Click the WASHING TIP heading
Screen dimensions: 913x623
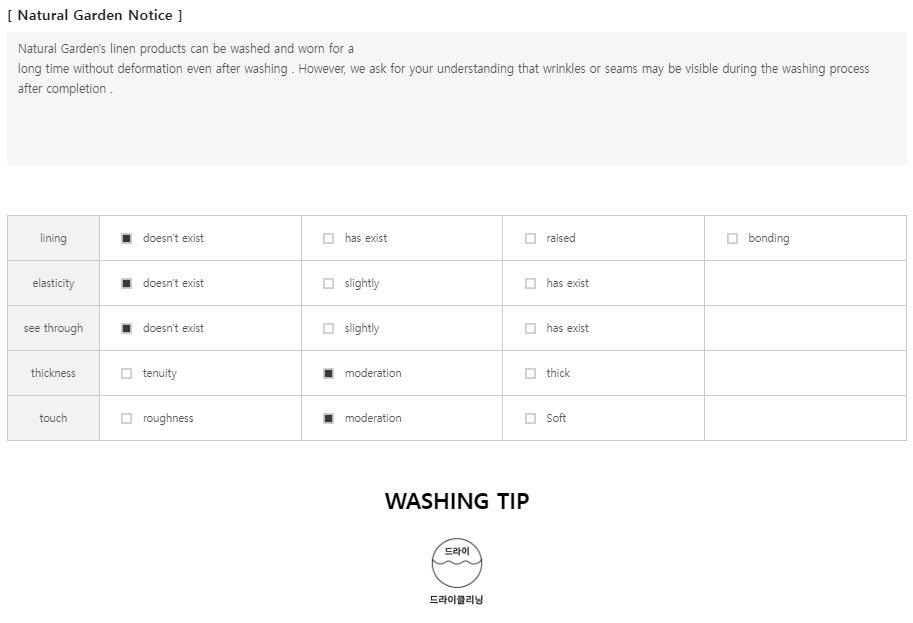pyautogui.click(x=456, y=501)
